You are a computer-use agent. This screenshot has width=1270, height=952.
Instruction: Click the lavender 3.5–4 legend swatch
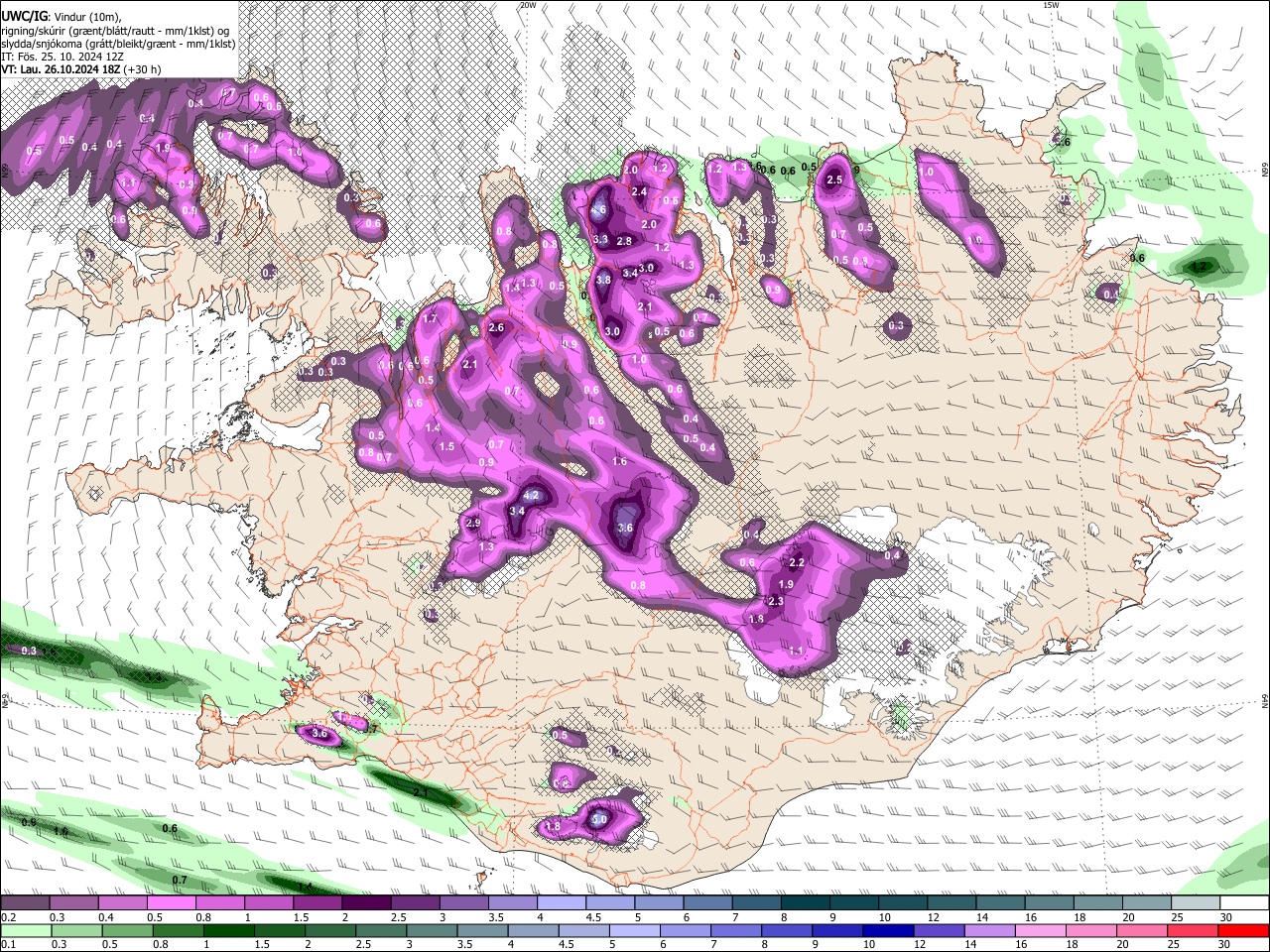pyautogui.click(x=511, y=903)
